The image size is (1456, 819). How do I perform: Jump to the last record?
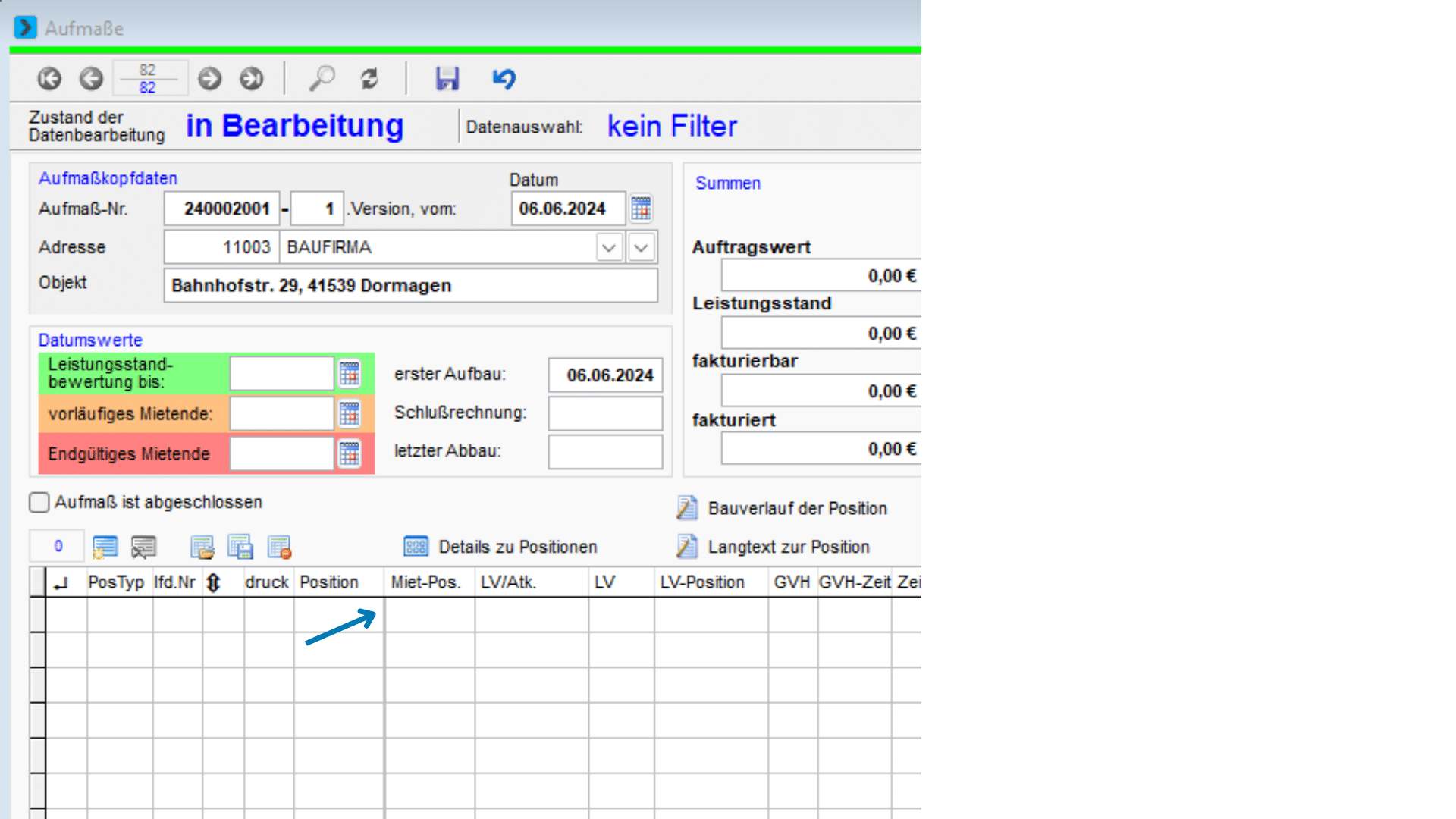251,78
